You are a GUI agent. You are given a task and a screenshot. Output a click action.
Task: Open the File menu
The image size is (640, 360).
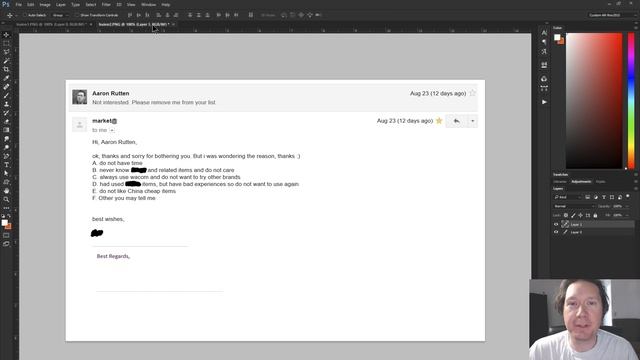coord(18,4)
